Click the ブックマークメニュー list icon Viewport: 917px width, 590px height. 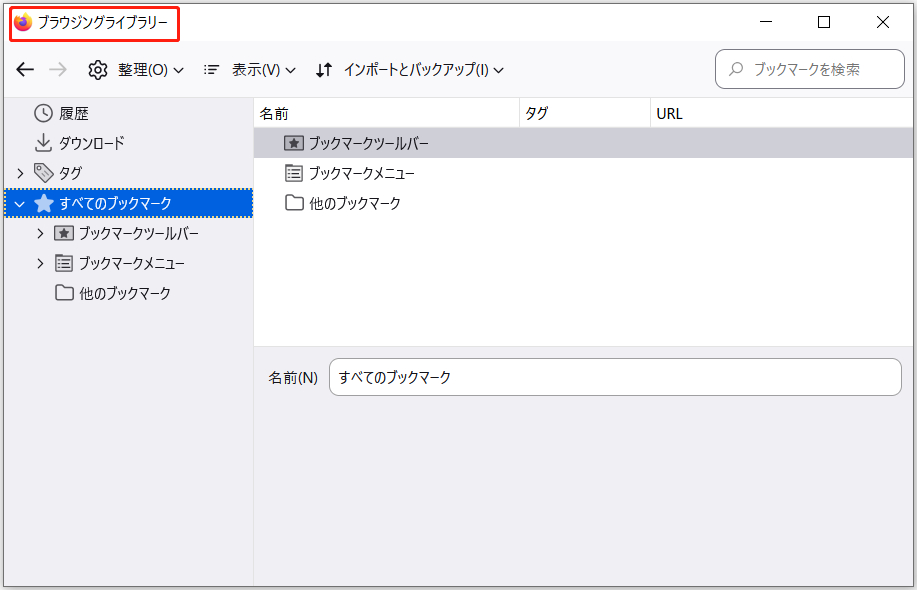(x=293, y=172)
